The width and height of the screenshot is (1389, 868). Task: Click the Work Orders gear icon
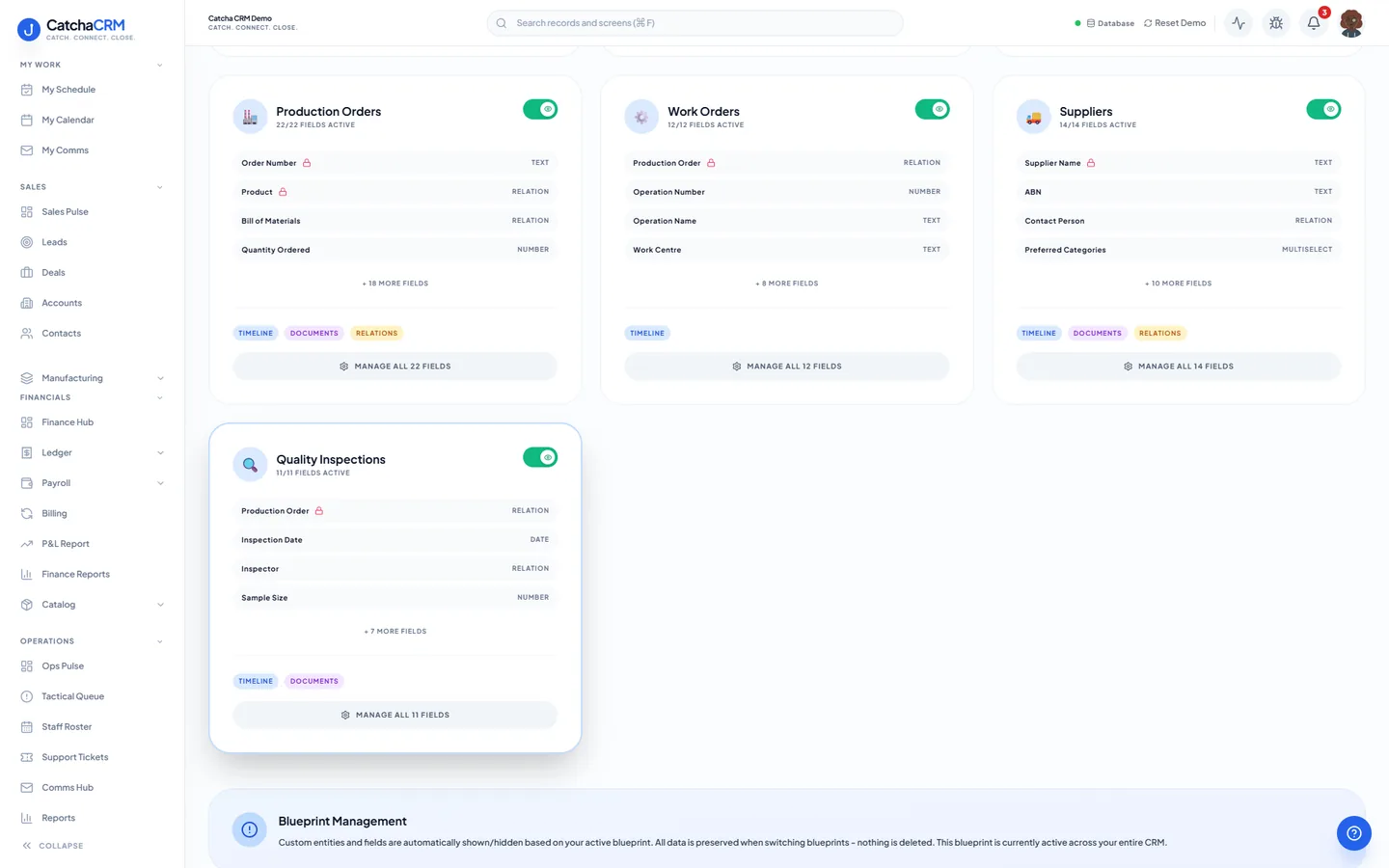tap(641, 117)
